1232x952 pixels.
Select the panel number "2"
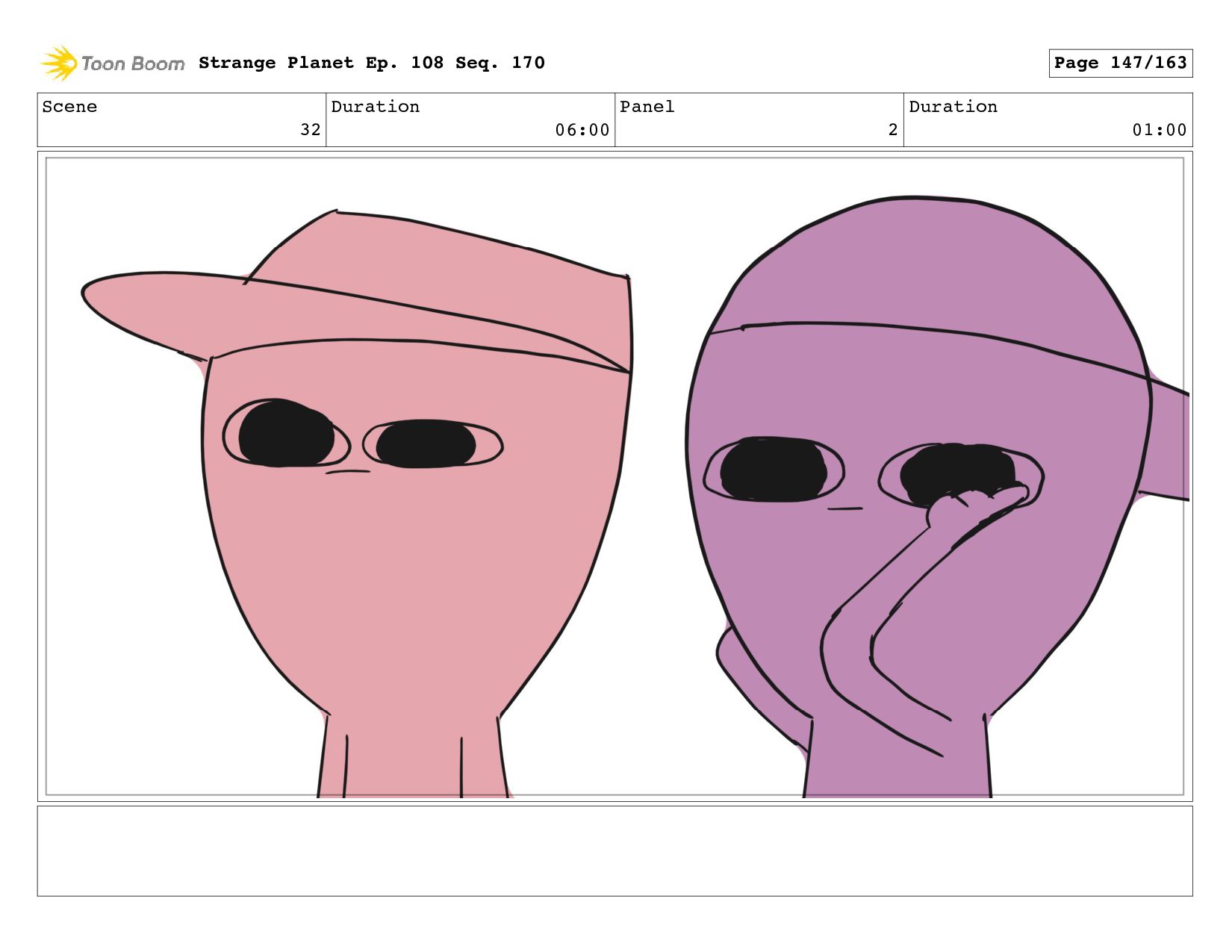point(893,130)
